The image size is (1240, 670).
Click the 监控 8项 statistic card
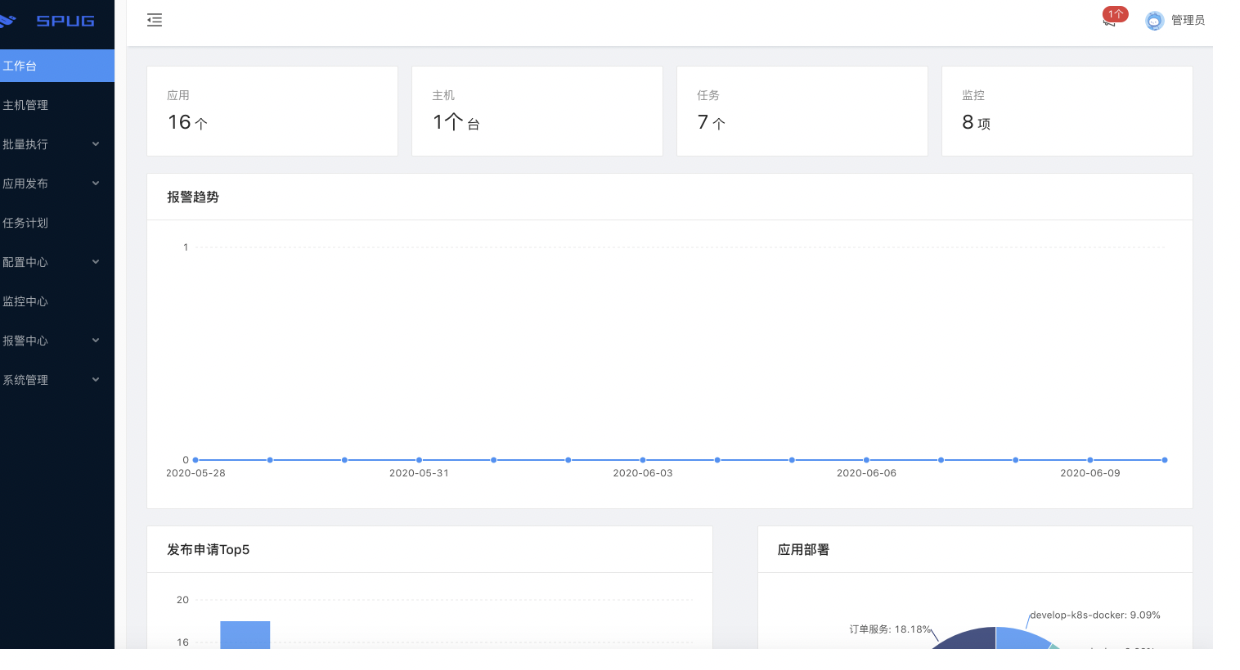point(1067,111)
